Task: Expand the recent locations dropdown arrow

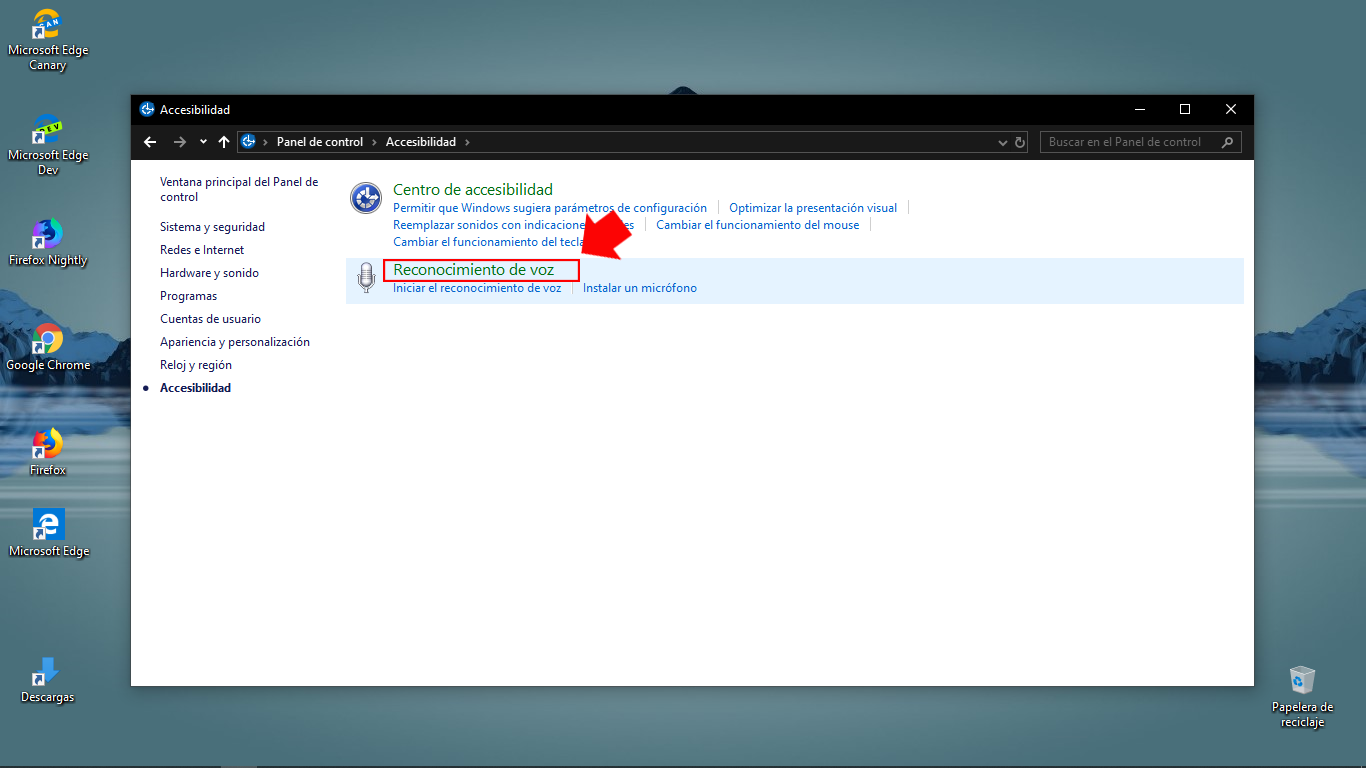Action: 203,142
